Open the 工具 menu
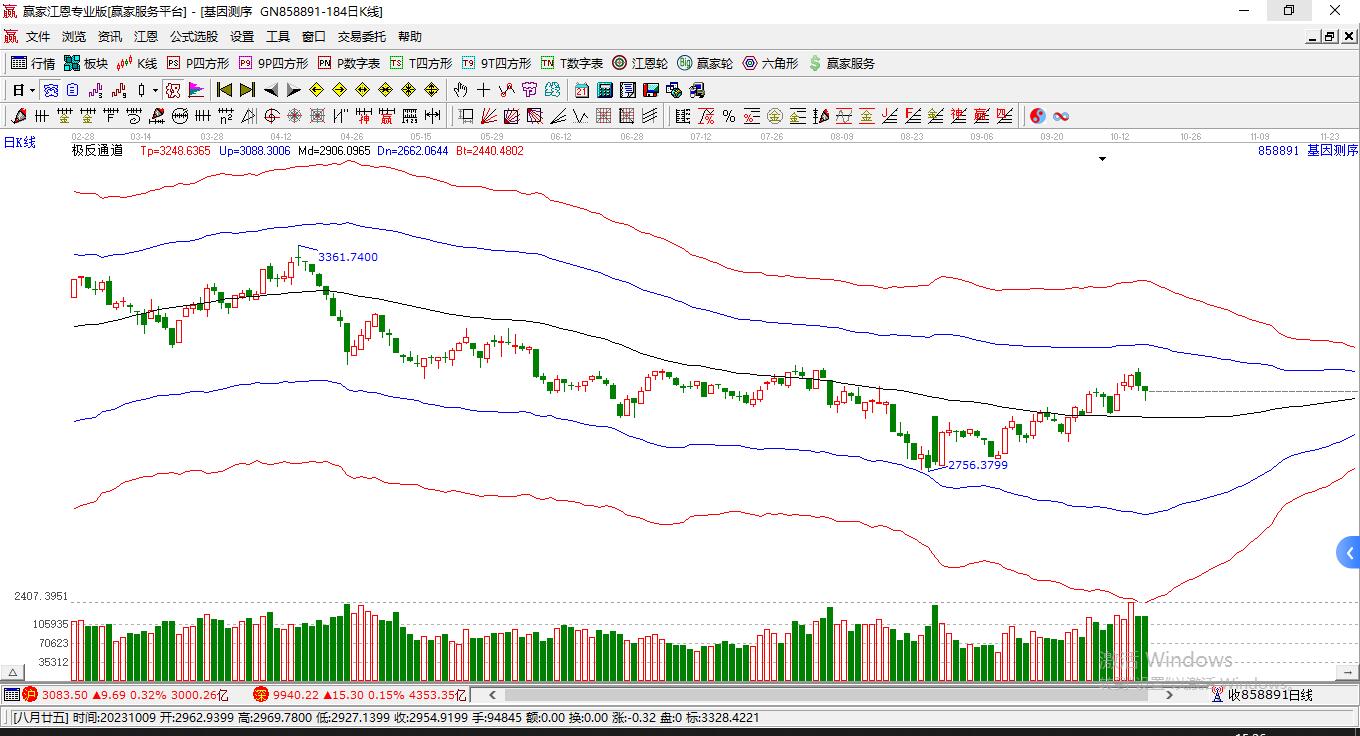 click(278, 36)
